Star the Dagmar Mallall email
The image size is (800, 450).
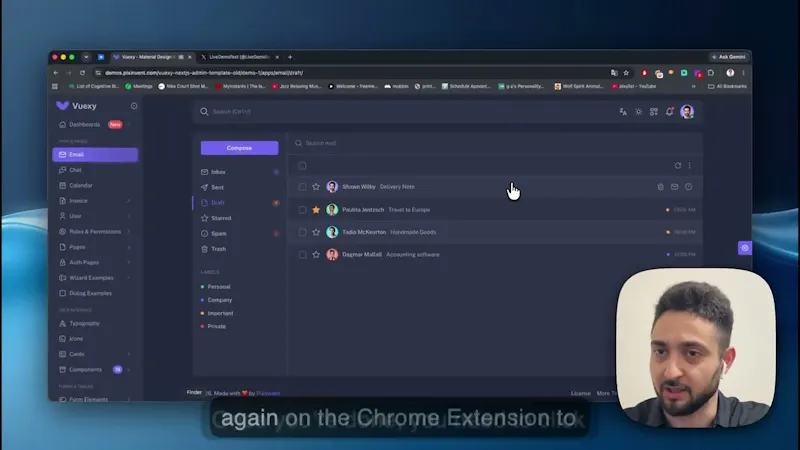pos(316,255)
